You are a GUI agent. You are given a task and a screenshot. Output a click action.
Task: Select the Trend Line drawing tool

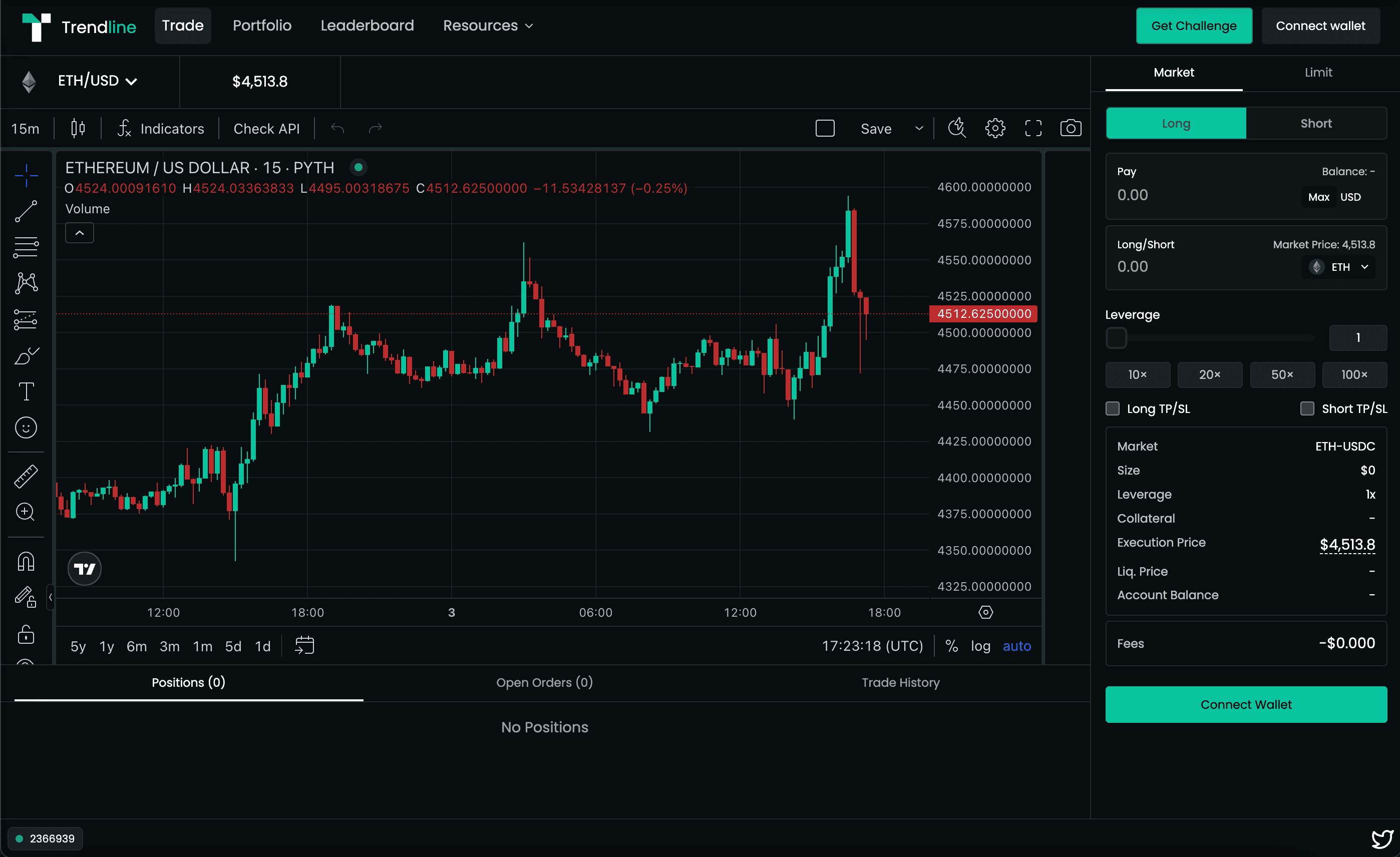(26, 212)
